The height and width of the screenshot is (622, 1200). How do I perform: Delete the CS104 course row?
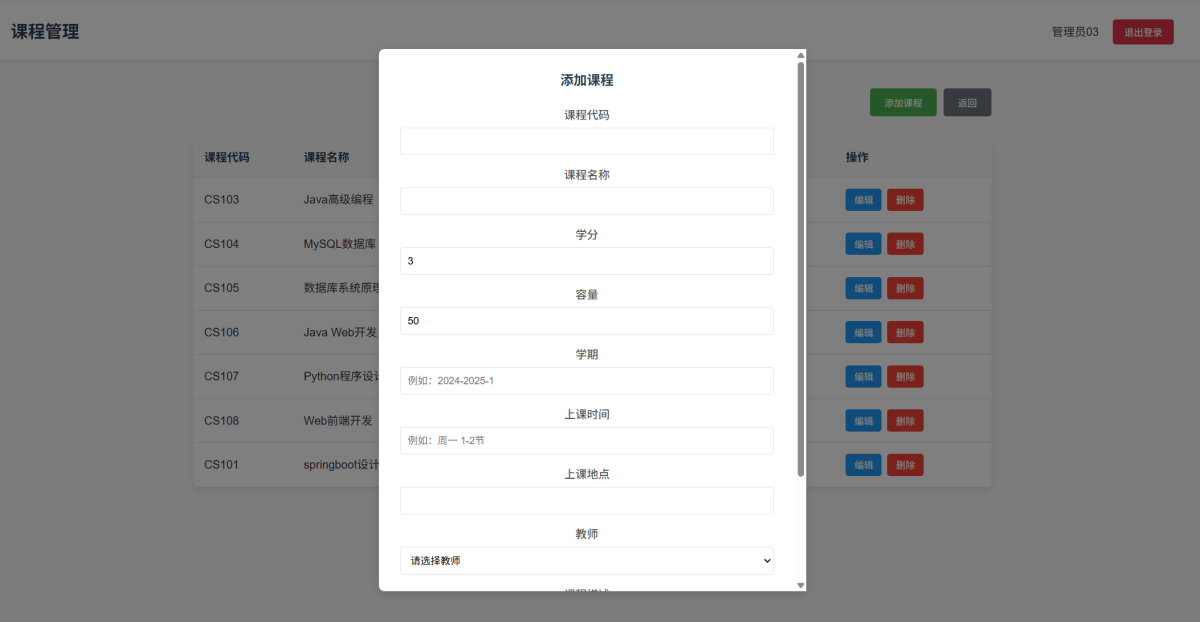[905, 244]
